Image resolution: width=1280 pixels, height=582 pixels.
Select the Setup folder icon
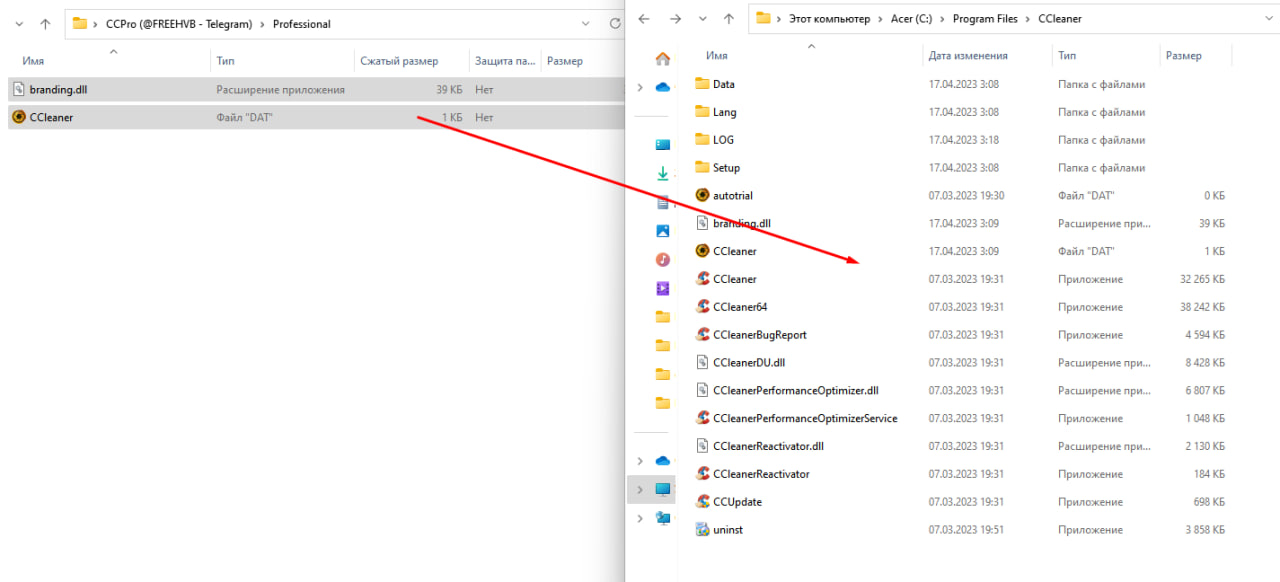[x=702, y=168]
